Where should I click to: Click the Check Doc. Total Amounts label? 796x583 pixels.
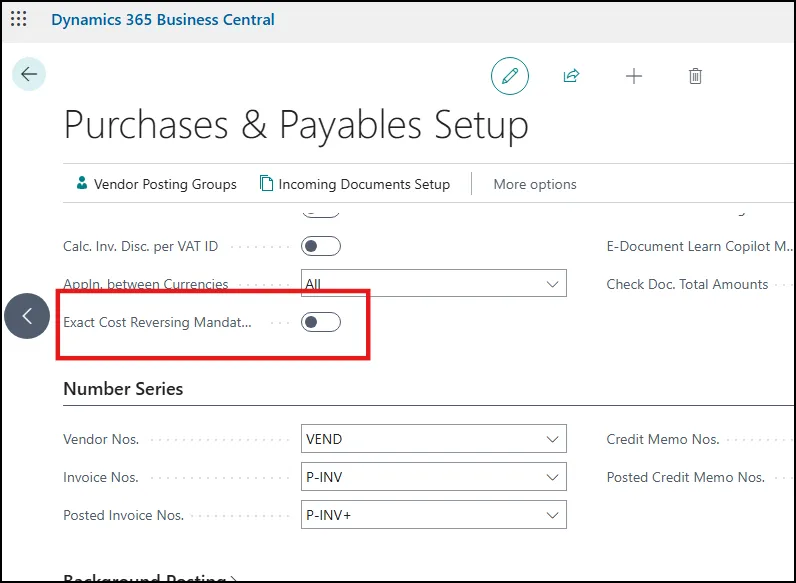click(x=687, y=284)
